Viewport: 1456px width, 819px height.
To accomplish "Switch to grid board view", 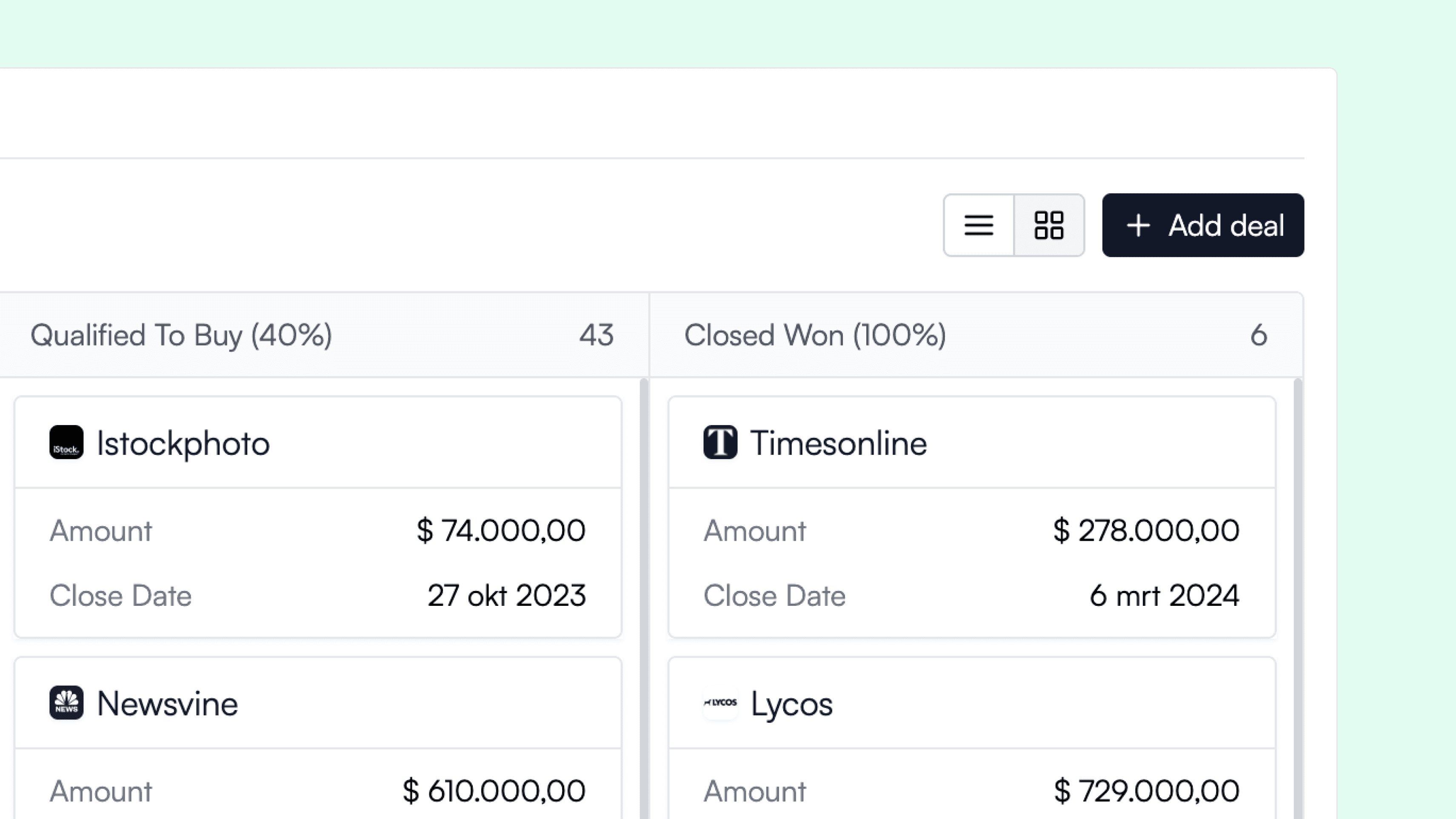I will point(1049,225).
